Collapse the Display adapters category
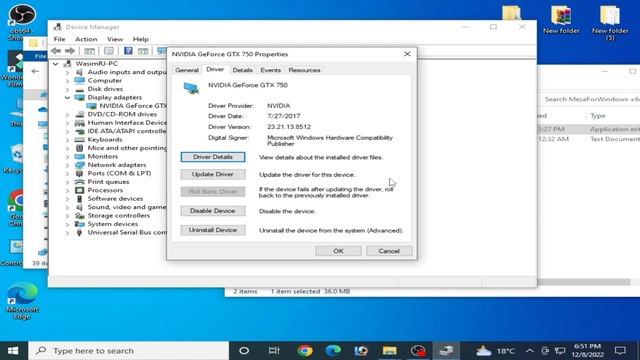The width and height of the screenshot is (640, 360). coord(67,98)
